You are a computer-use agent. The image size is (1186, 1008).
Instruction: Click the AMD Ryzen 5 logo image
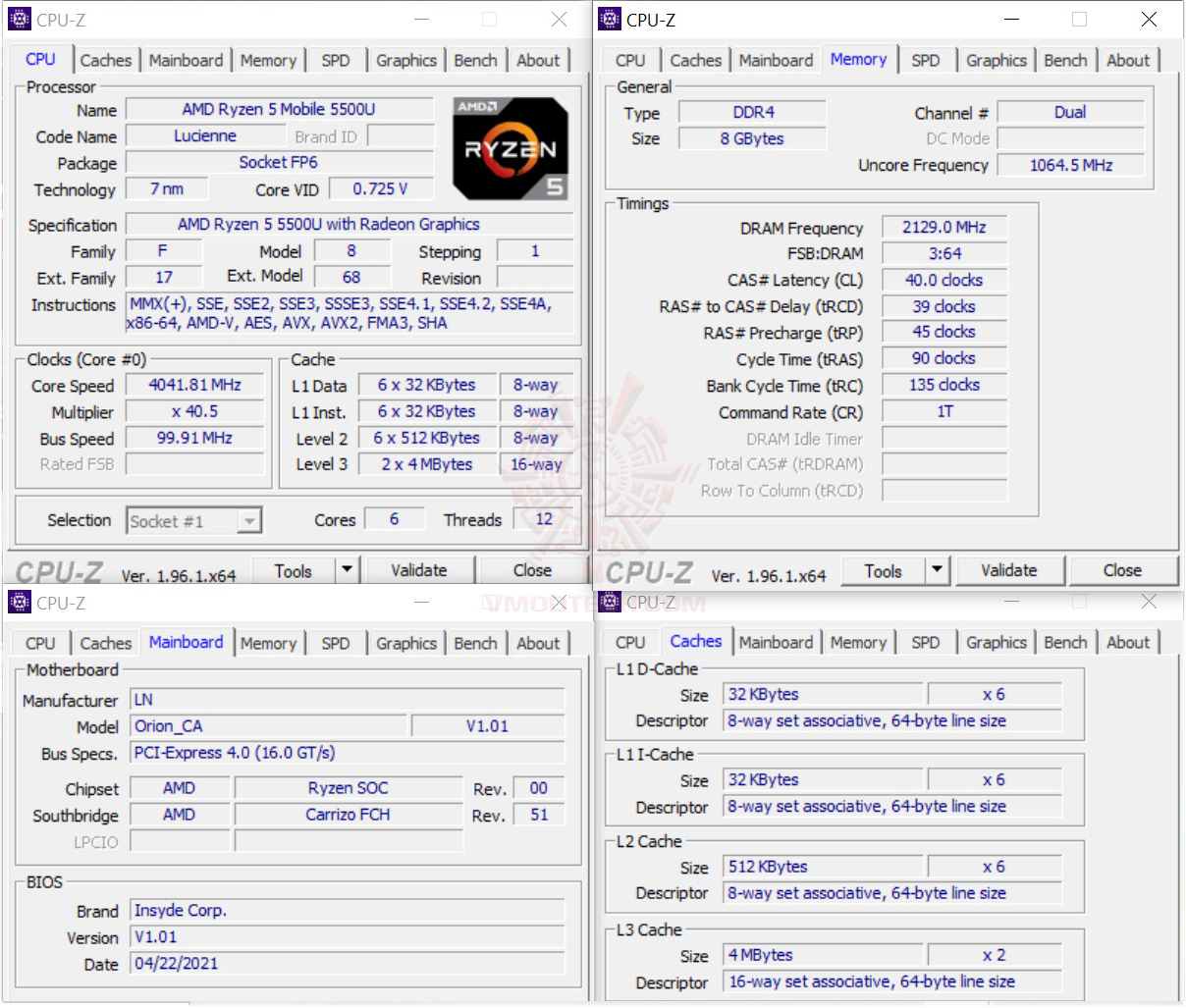(x=510, y=148)
